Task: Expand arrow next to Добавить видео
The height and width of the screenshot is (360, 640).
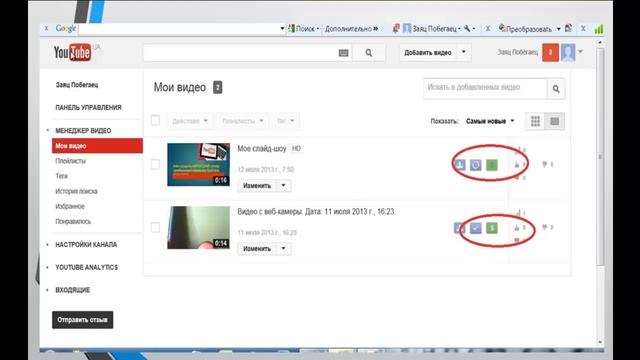Action: (463, 52)
